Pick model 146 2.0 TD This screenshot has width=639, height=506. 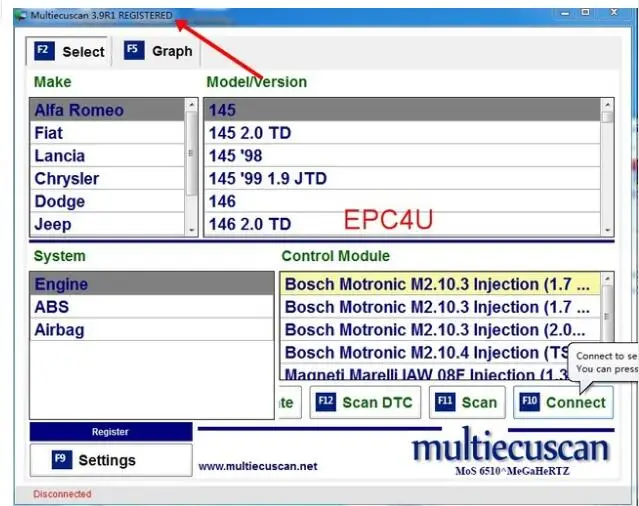(x=403, y=224)
